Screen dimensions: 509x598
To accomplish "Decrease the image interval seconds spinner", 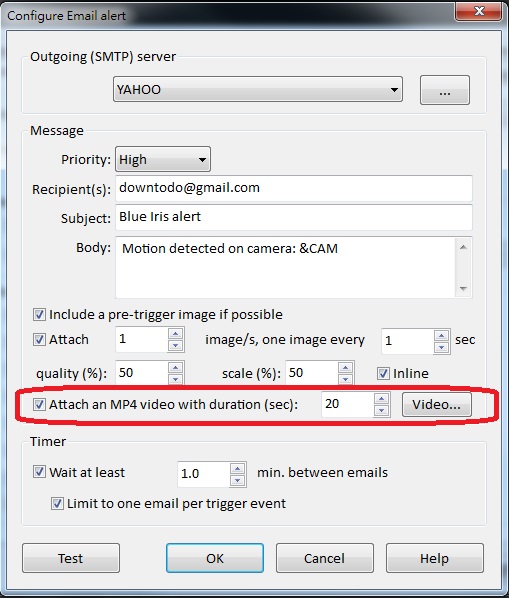I will pyautogui.click(x=442, y=347).
